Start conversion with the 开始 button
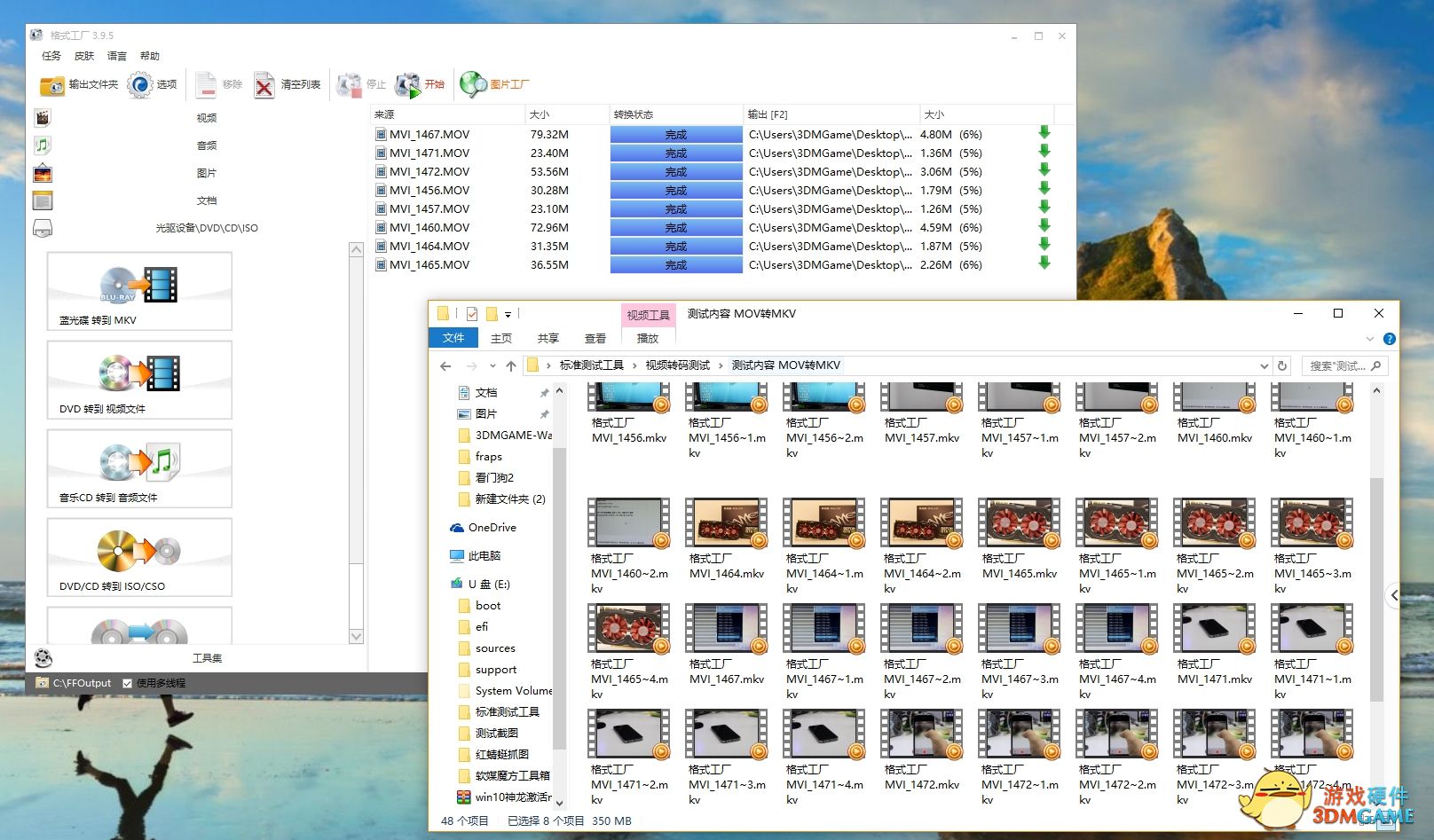 (421, 85)
